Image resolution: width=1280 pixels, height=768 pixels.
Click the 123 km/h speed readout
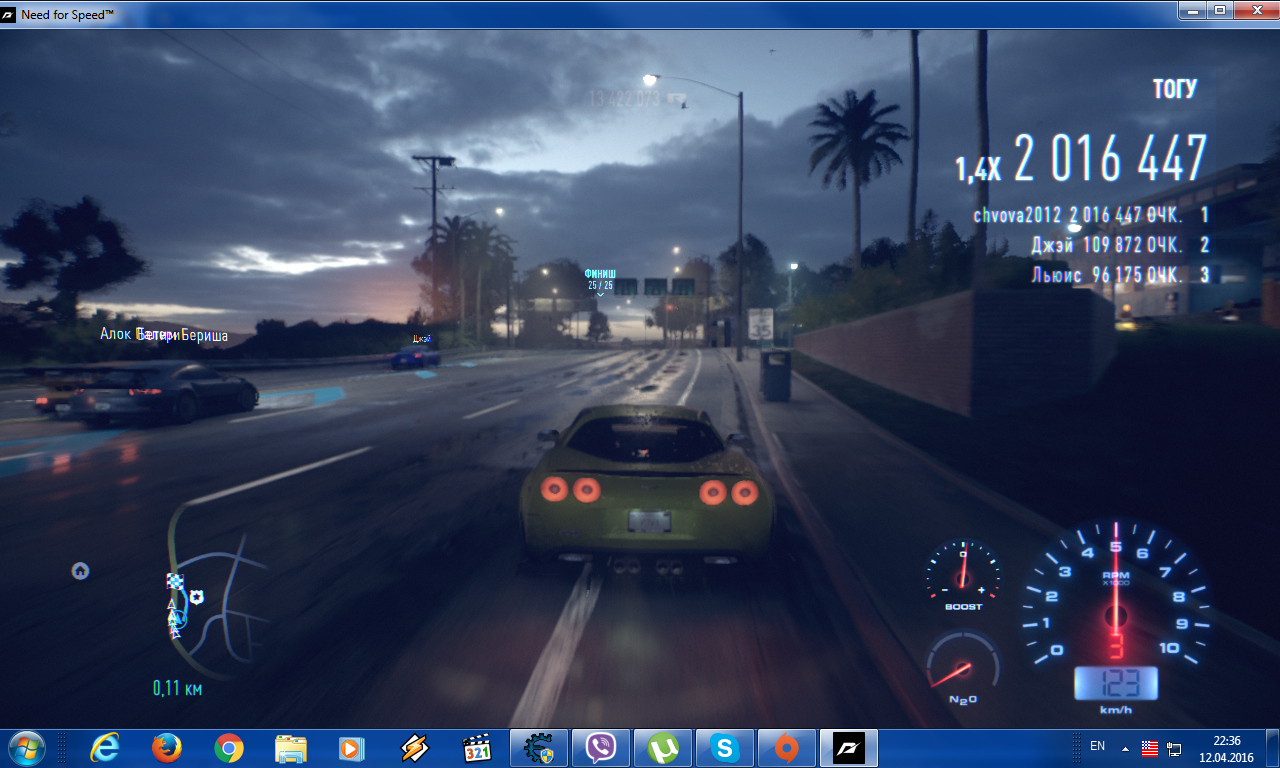tap(1115, 684)
